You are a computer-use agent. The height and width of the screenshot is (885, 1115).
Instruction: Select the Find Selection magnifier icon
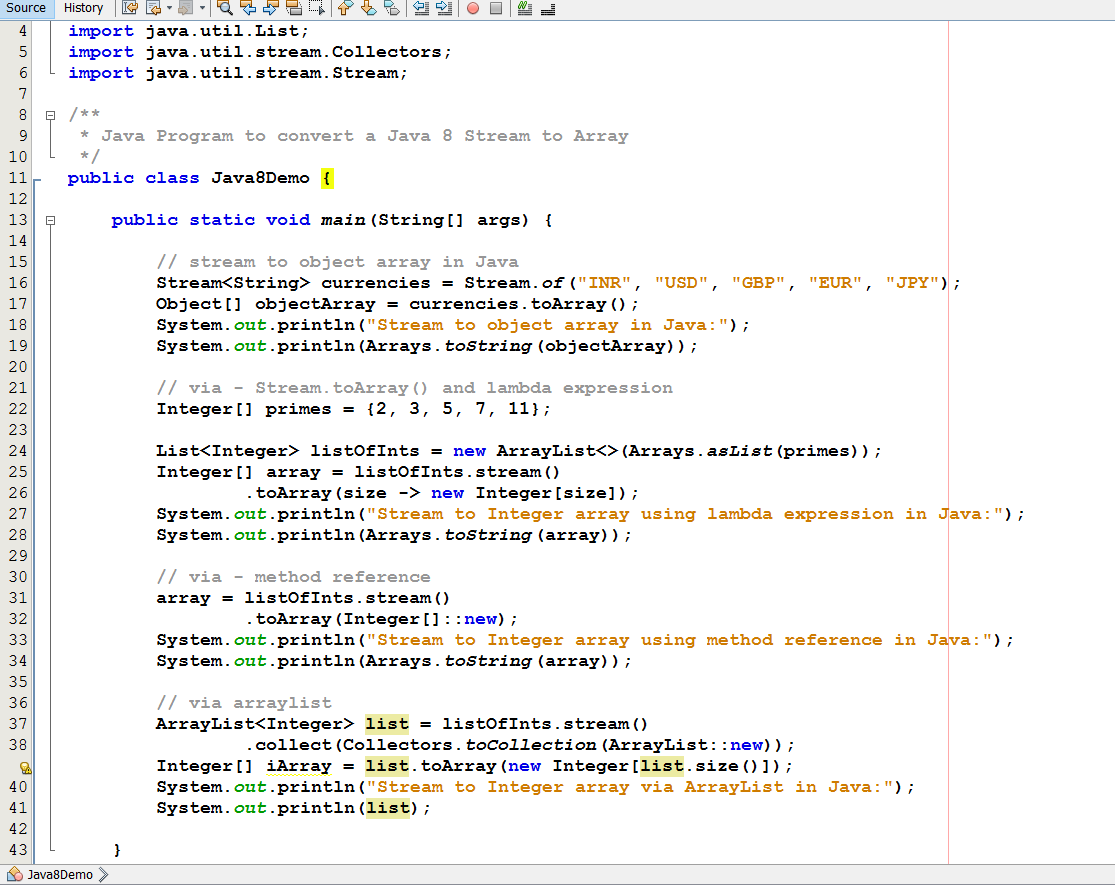[224, 8]
